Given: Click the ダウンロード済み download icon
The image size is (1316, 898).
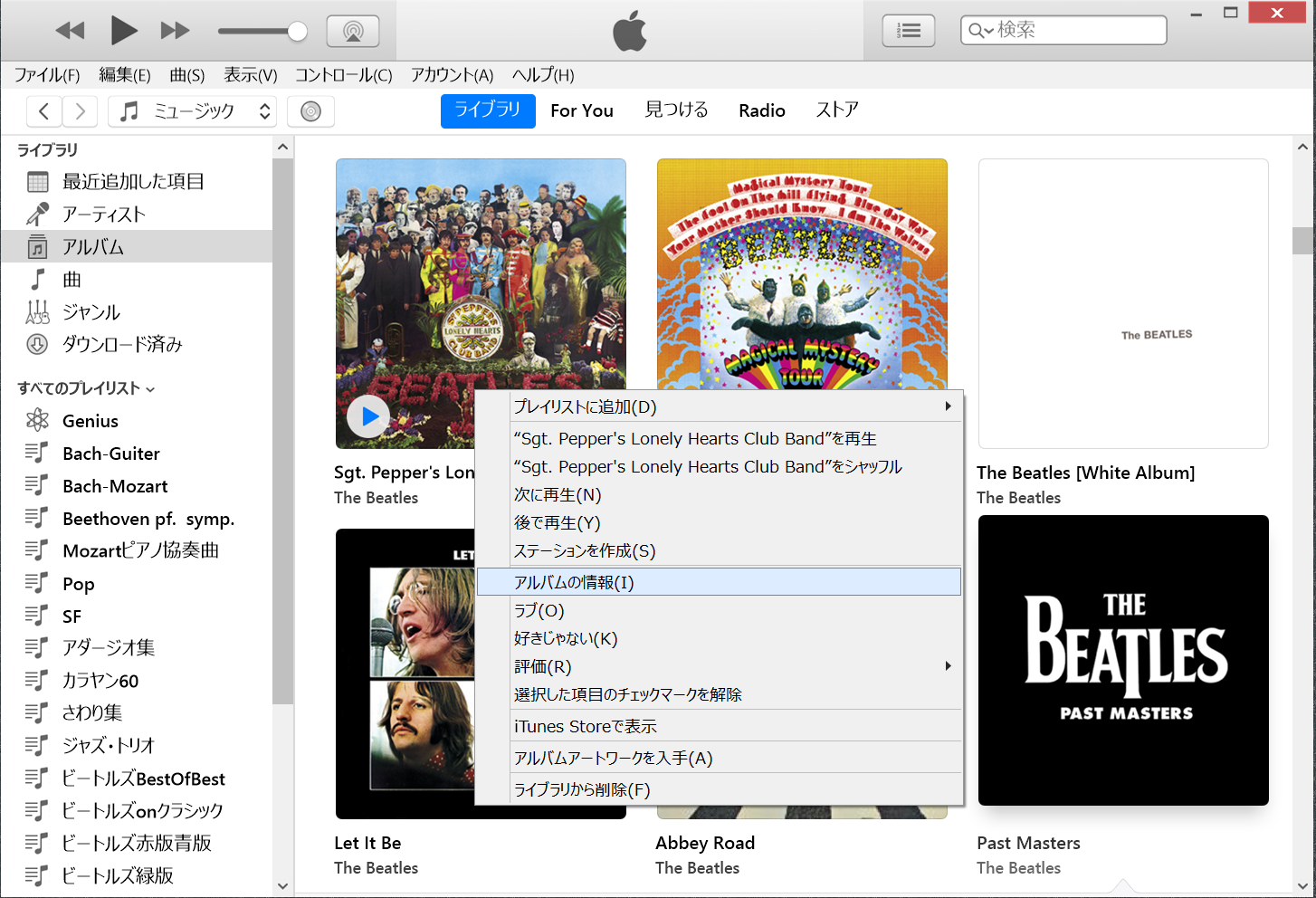Looking at the screenshot, I should point(37,344).
